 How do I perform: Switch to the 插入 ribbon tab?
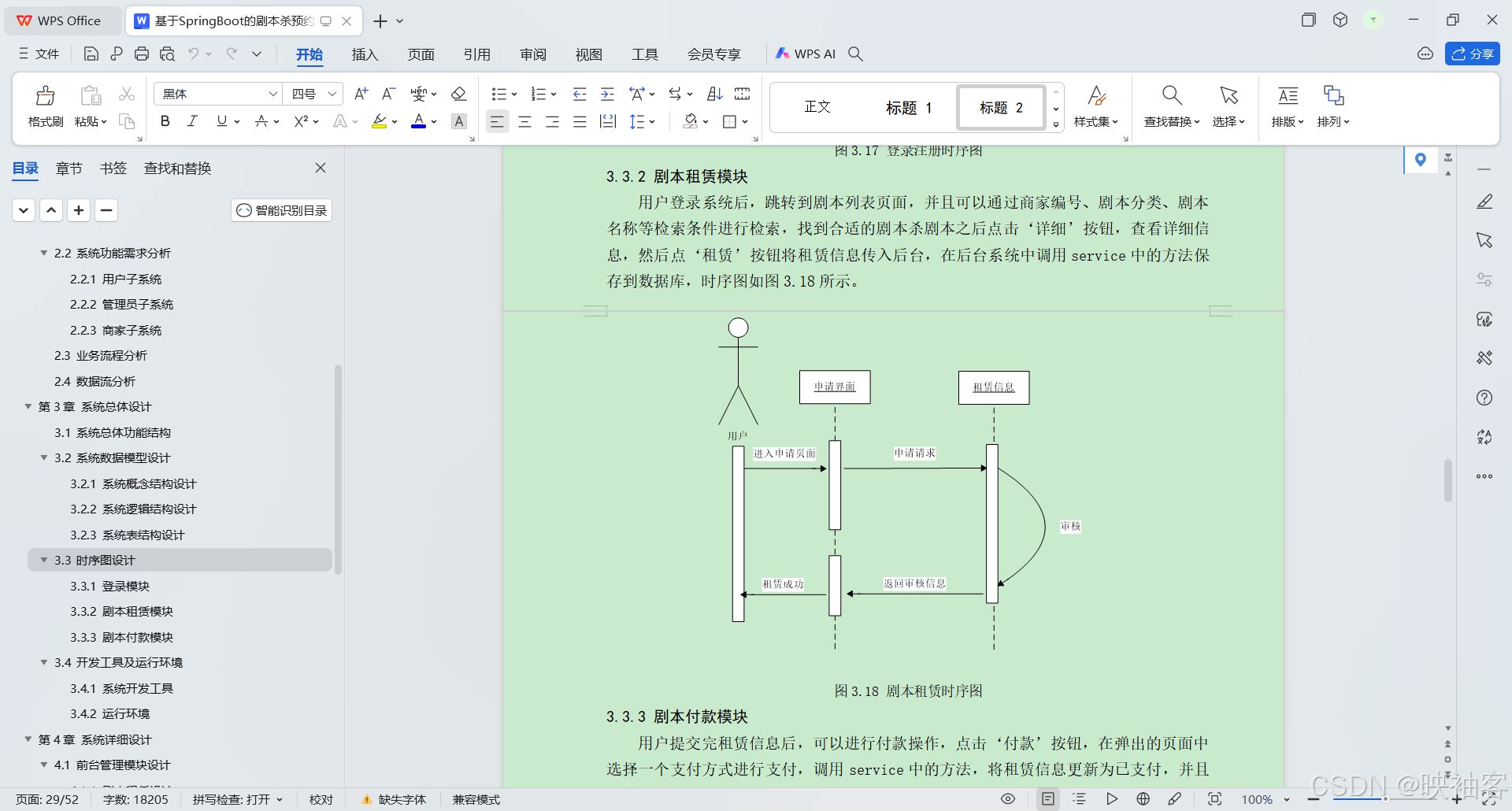pyautogui.click(x=364, y=54)
